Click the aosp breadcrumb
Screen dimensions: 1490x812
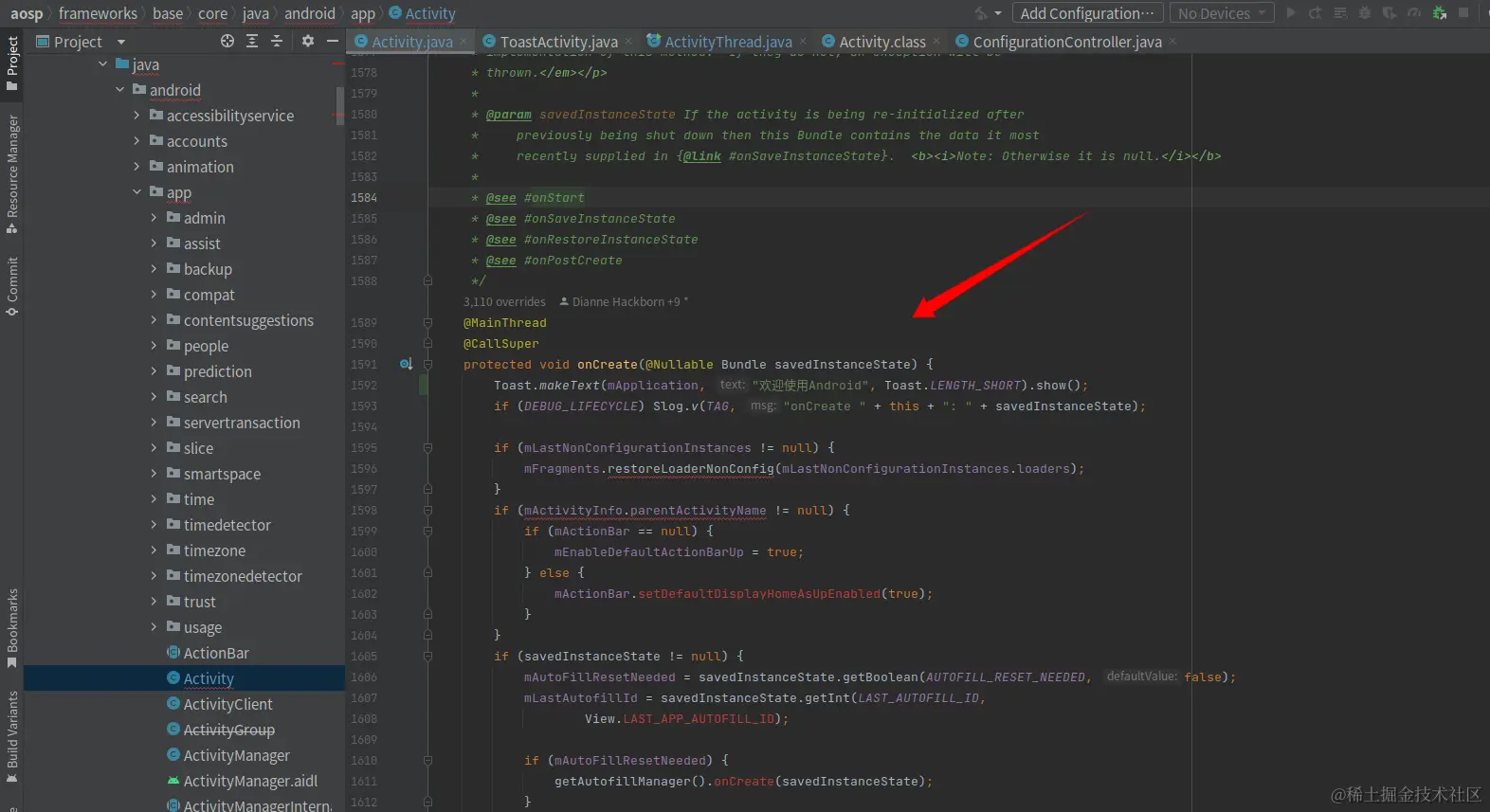[x=27, y=13]
